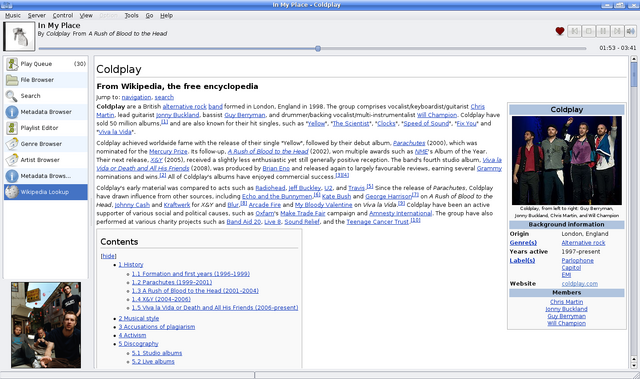
Task: Click the 'Viva la Vida' song link
Action: [x=115, y=132]
